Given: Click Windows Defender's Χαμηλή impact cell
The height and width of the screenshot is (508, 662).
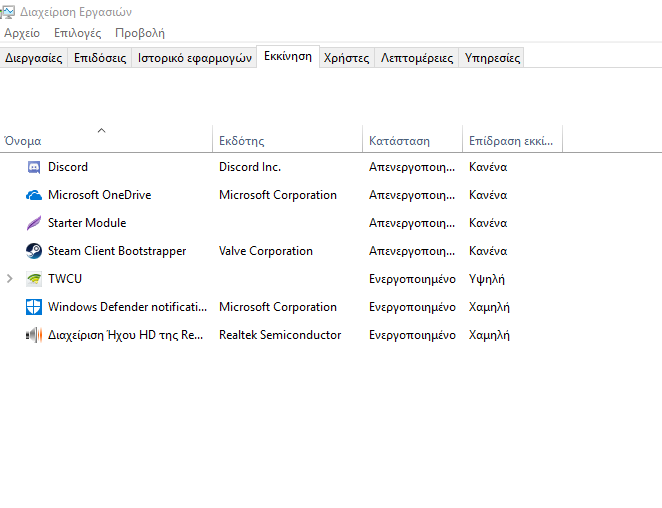Looking at the screenshot, I should click(489, 307).
